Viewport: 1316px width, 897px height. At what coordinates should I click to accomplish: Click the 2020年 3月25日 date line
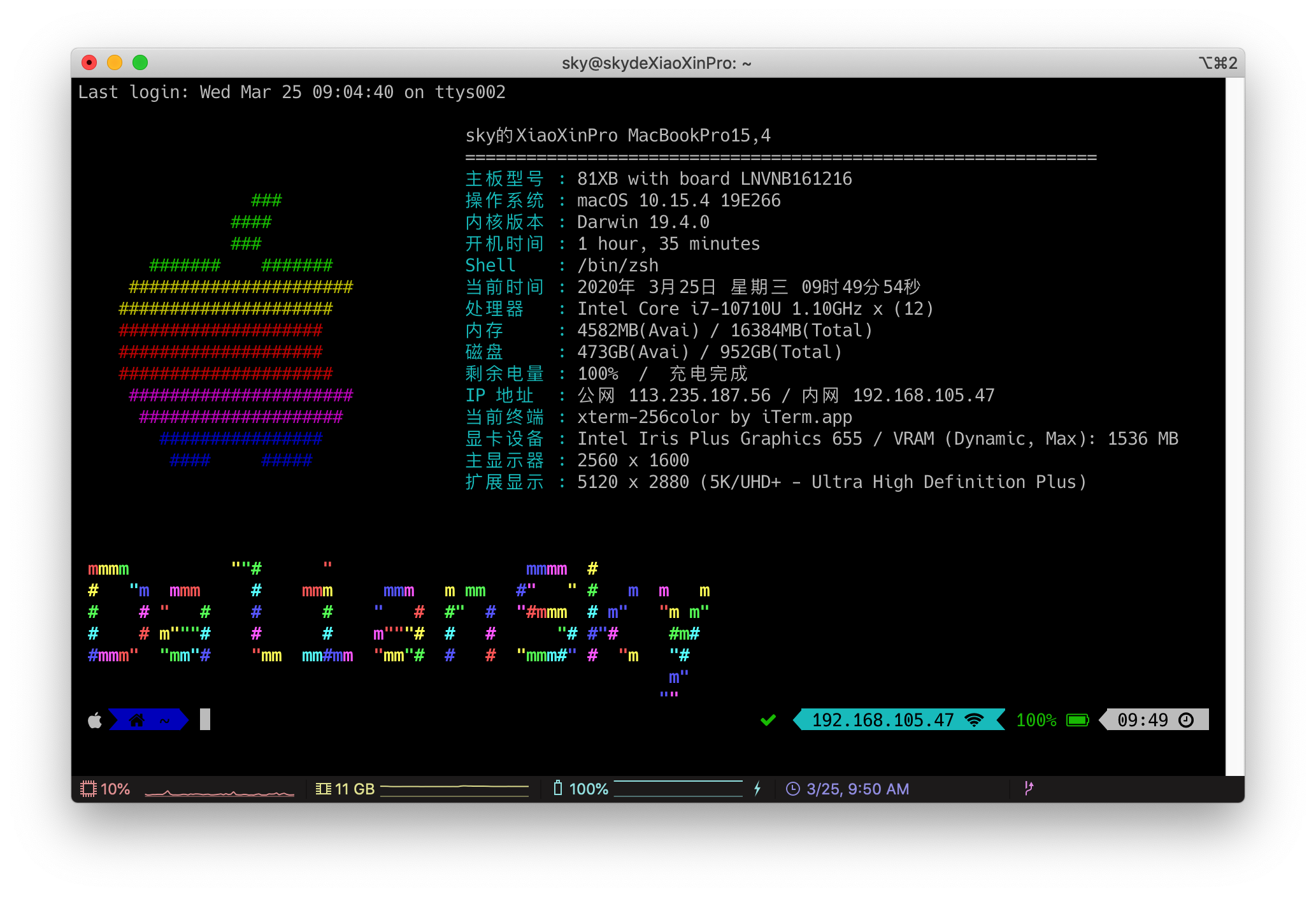[749, 287]
